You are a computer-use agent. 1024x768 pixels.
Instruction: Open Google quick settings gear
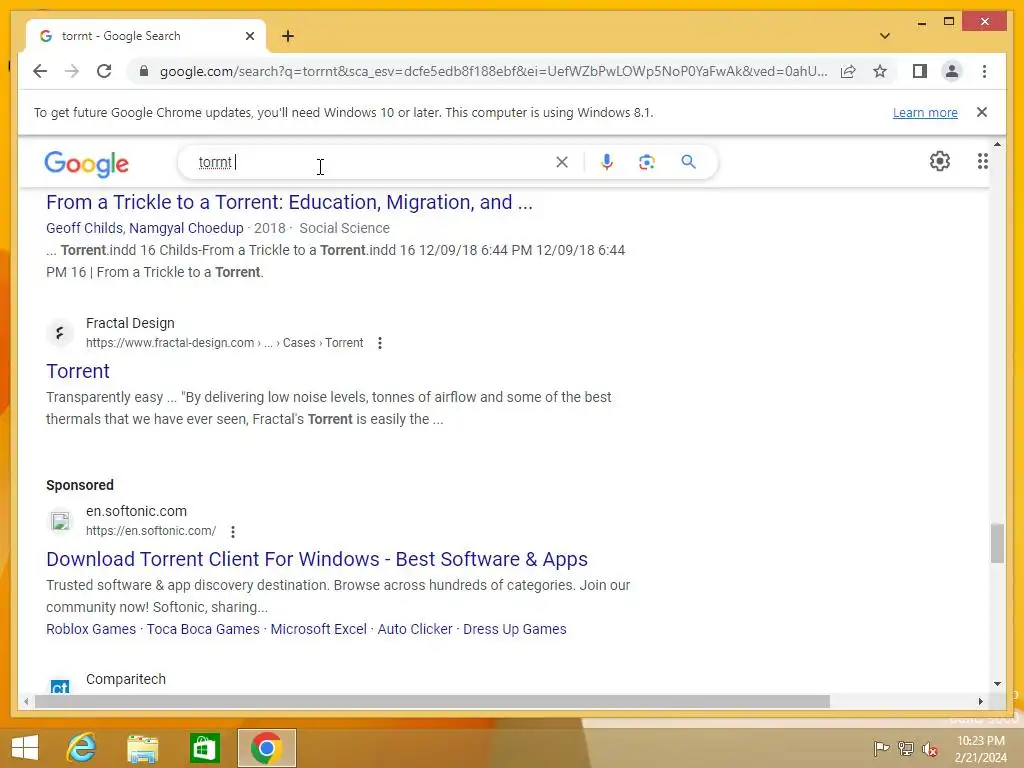[x=940, y=161]
